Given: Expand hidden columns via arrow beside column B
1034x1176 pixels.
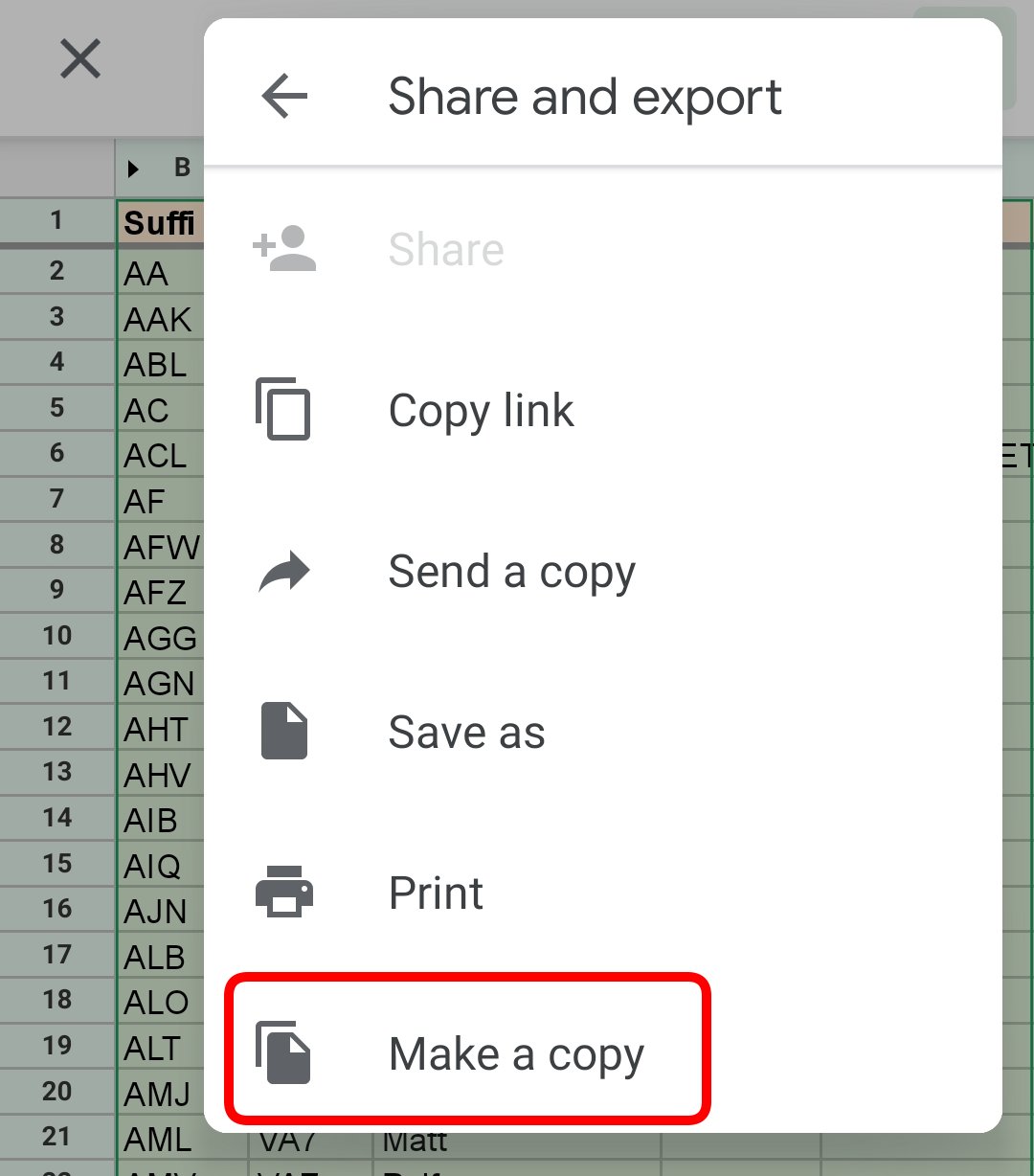Looking at the screenshot, I should (133, 170).
